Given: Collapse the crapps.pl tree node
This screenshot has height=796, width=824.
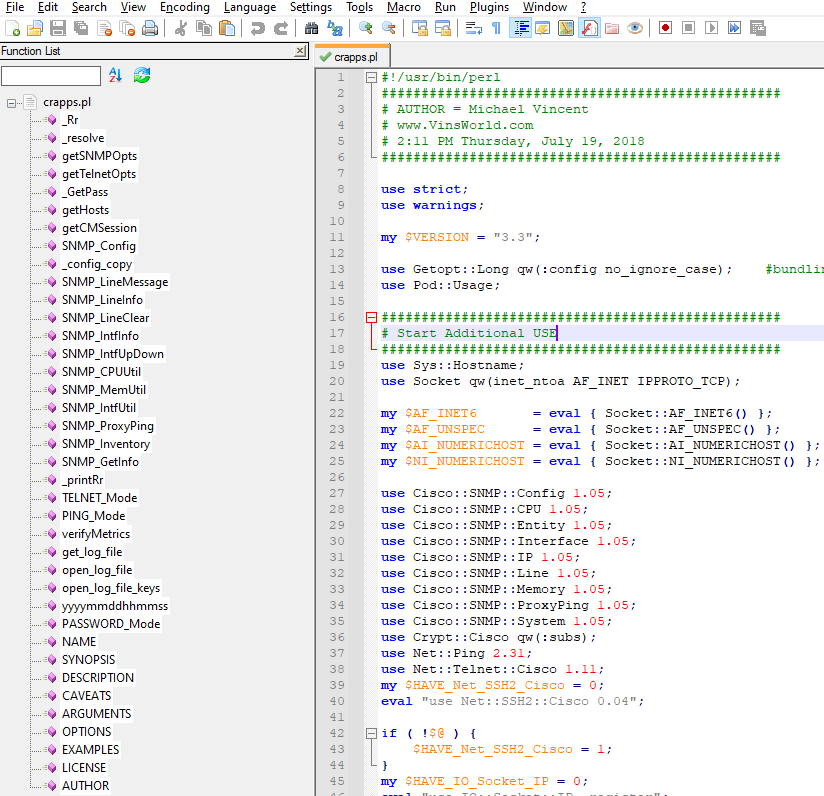Looking at the screenshot, I should [x=12, y=103].
